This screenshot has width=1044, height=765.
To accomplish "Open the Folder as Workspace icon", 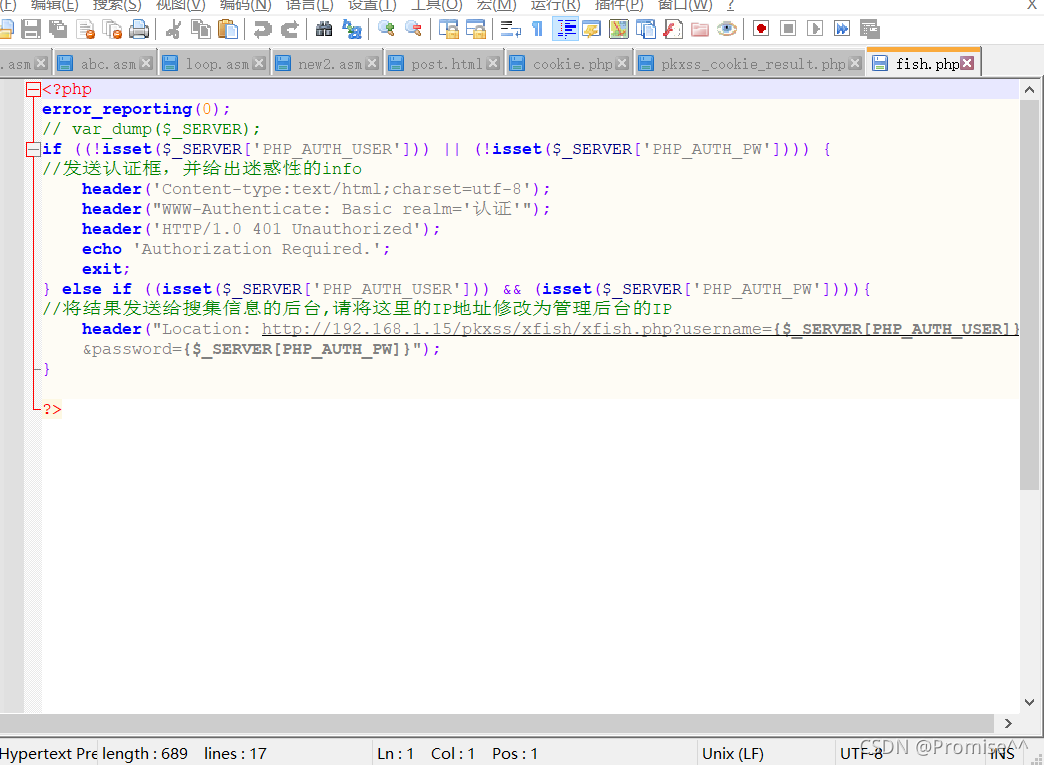I will 700,29.
